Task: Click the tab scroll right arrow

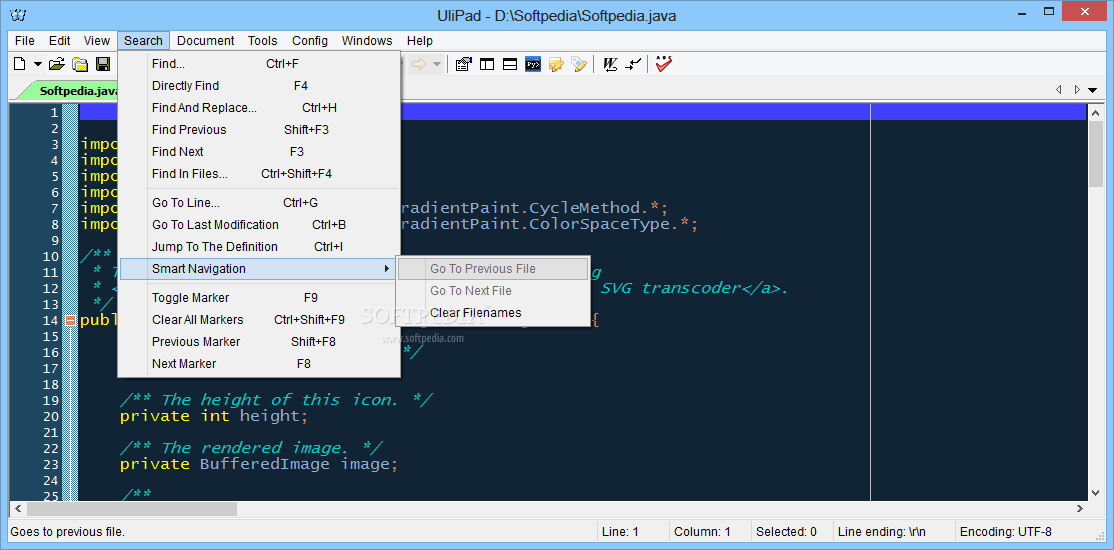Action: coord(1076,90)
